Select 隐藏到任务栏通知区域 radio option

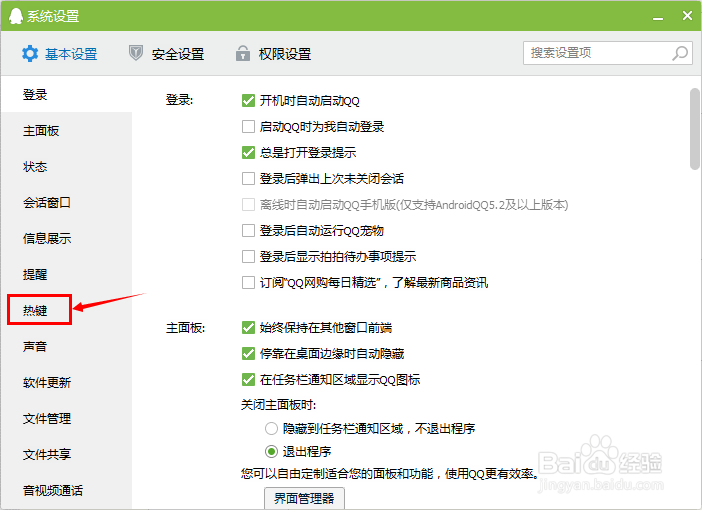pos(271,429)
